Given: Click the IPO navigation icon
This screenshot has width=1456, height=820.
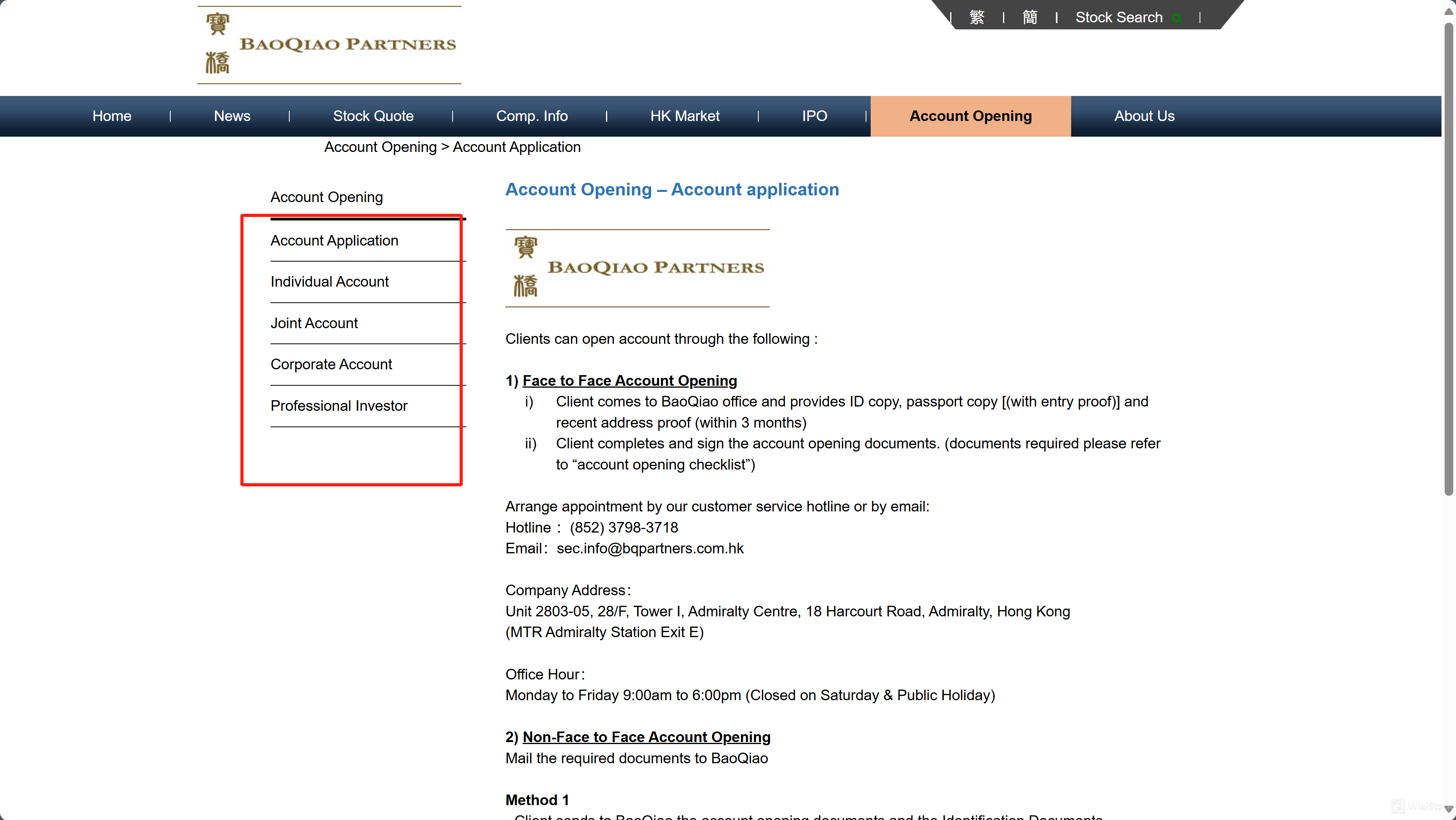Looking at the screenshot, I should (814, 116).
